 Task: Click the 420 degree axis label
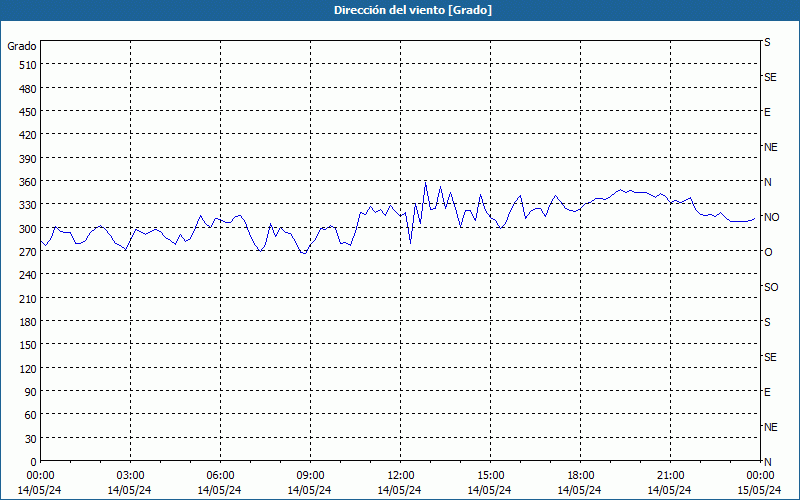(28, 135)
